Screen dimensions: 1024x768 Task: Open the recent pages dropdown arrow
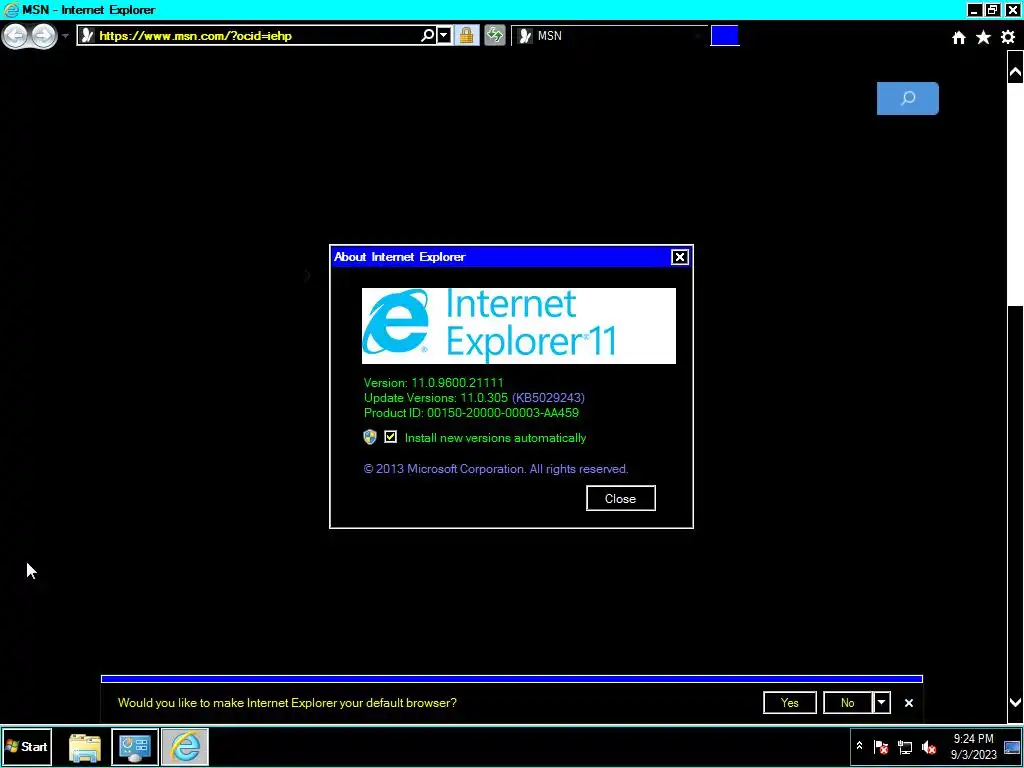65,36
